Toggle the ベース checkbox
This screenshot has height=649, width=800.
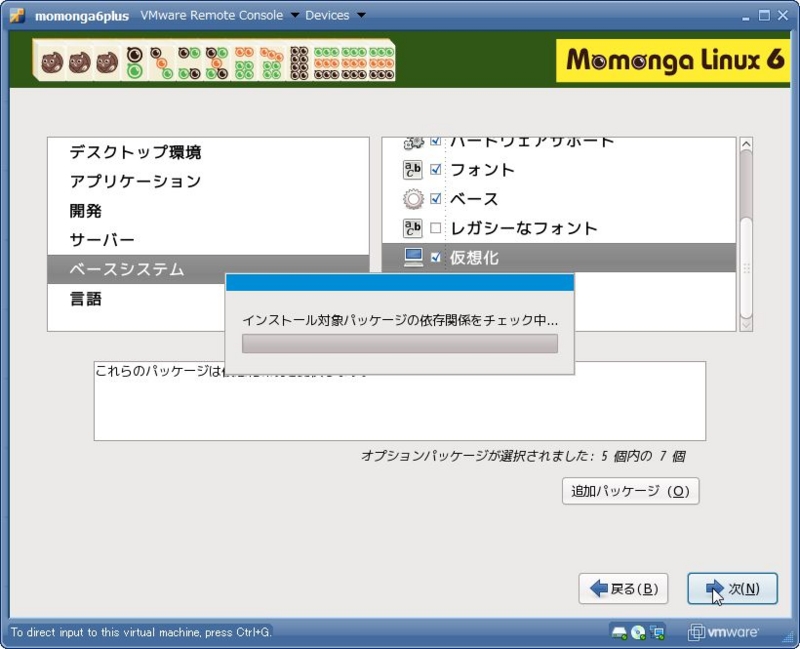pos(435,198)
